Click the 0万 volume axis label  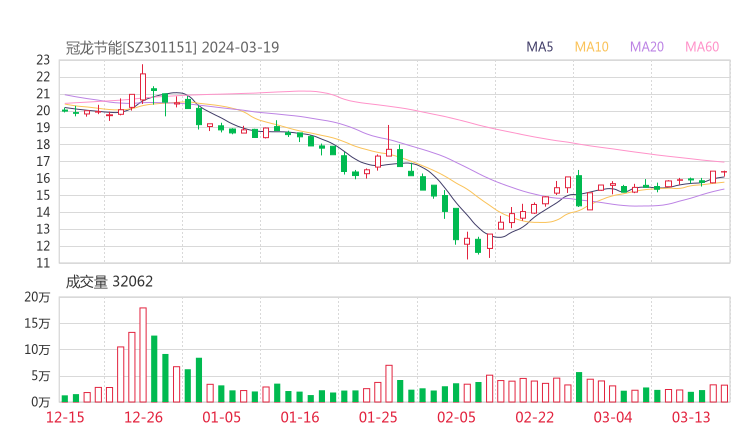(41, 402)
